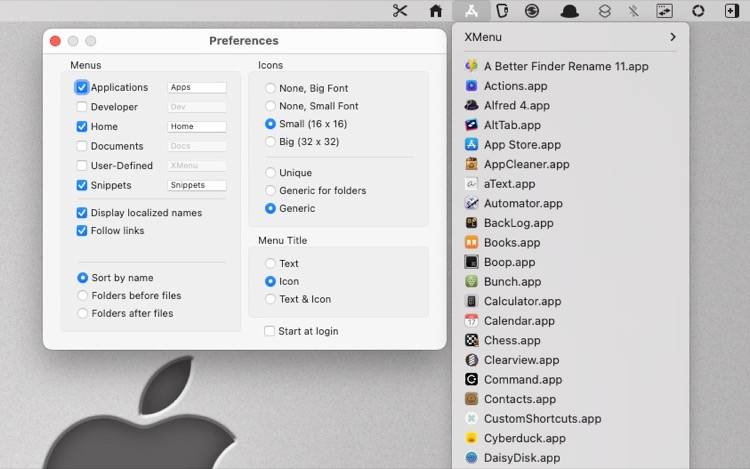Enable the User-Defined menu checkbox
750x469 pixels.
coord(82,165)
